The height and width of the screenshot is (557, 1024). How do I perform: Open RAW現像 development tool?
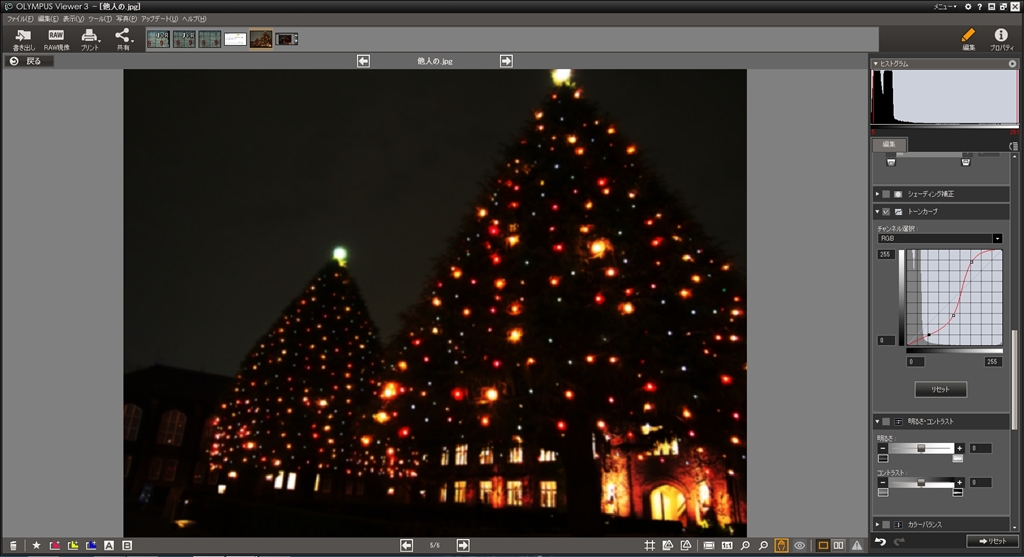coord(56,39)
